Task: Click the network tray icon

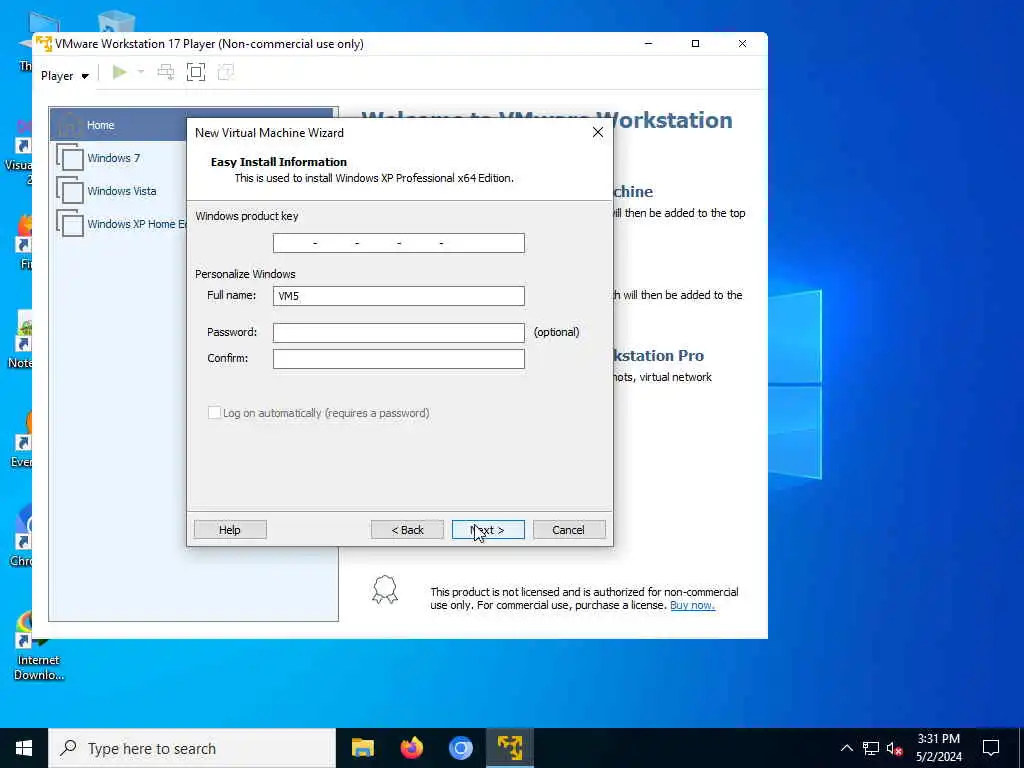Action: 871,748
